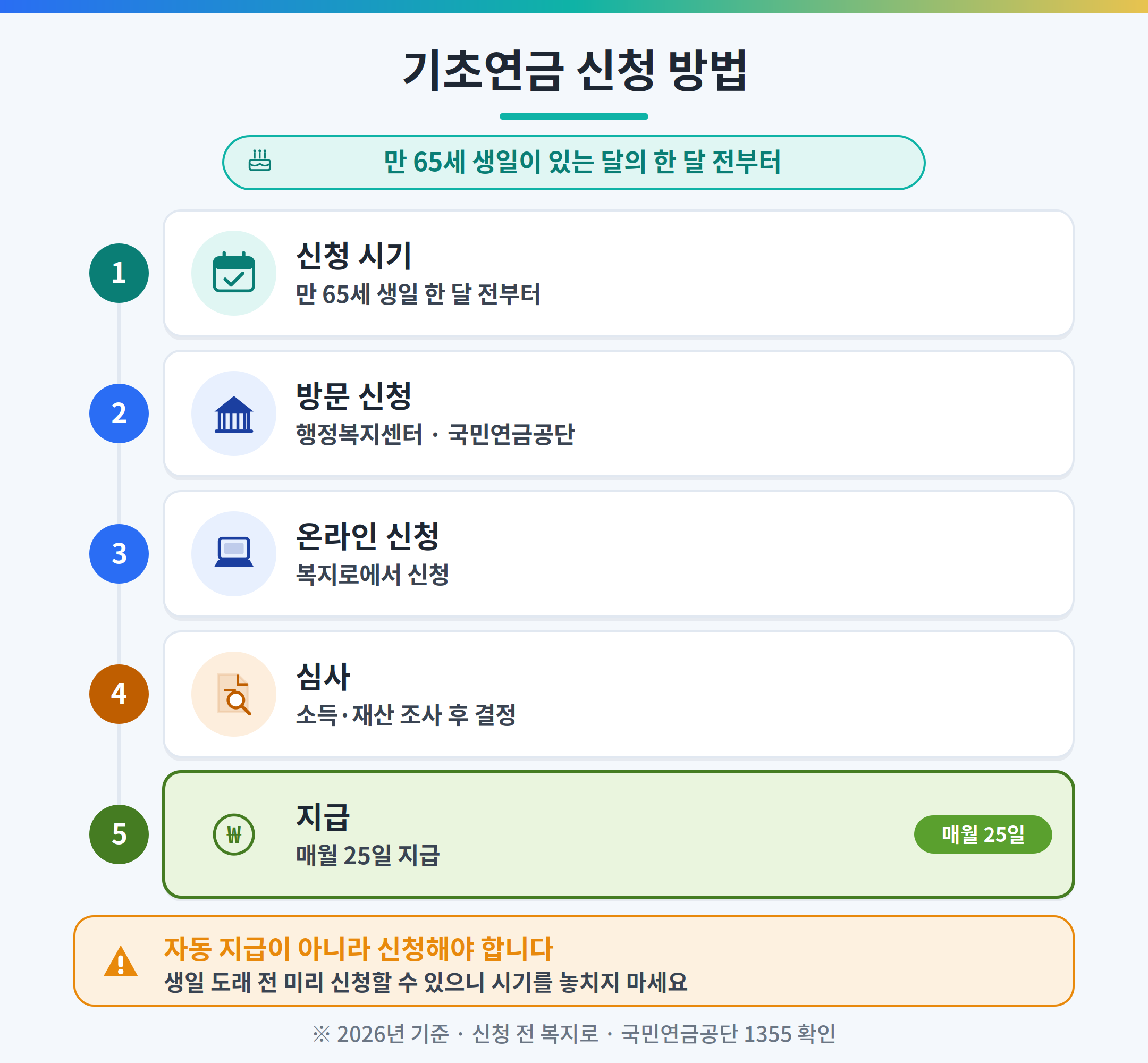Click the 매월 25일 green badge
Viewport: 1148px width, 1063px height.
pos(983,834)
